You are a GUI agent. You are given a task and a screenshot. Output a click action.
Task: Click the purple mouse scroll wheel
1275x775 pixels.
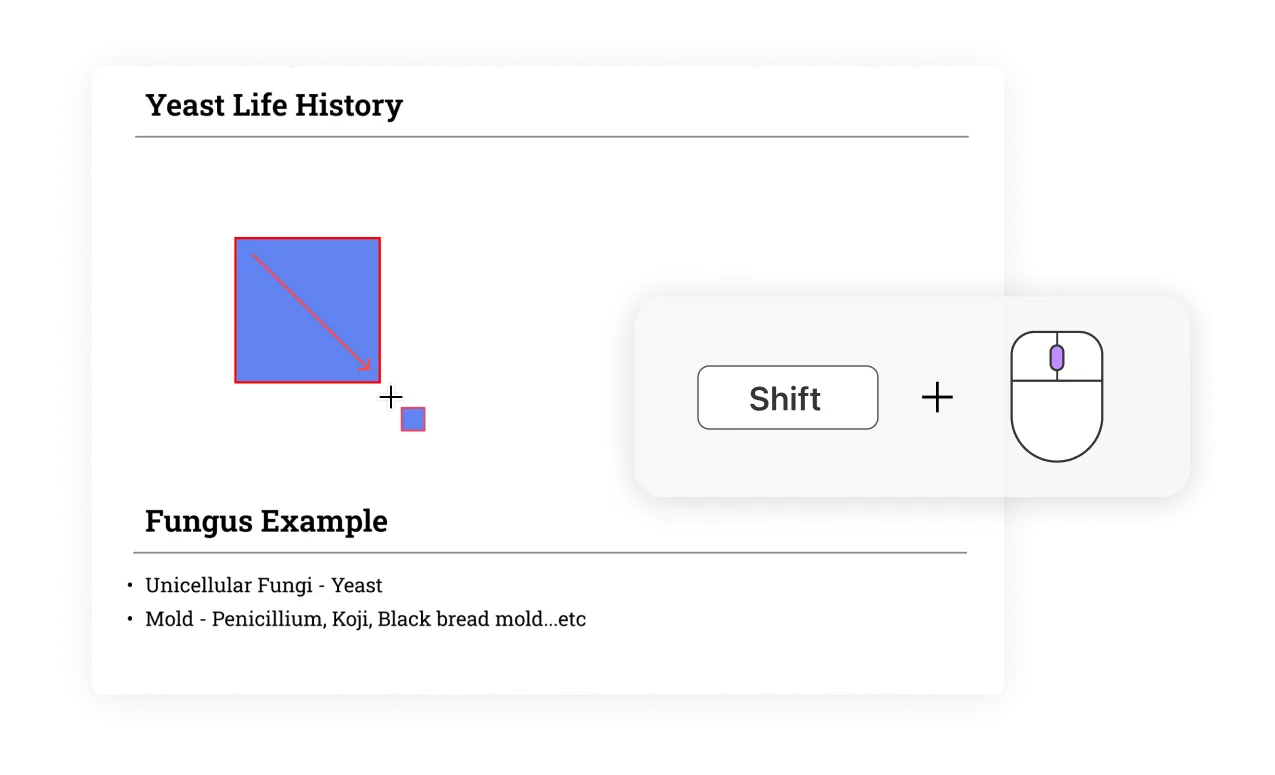[1057, 357]
